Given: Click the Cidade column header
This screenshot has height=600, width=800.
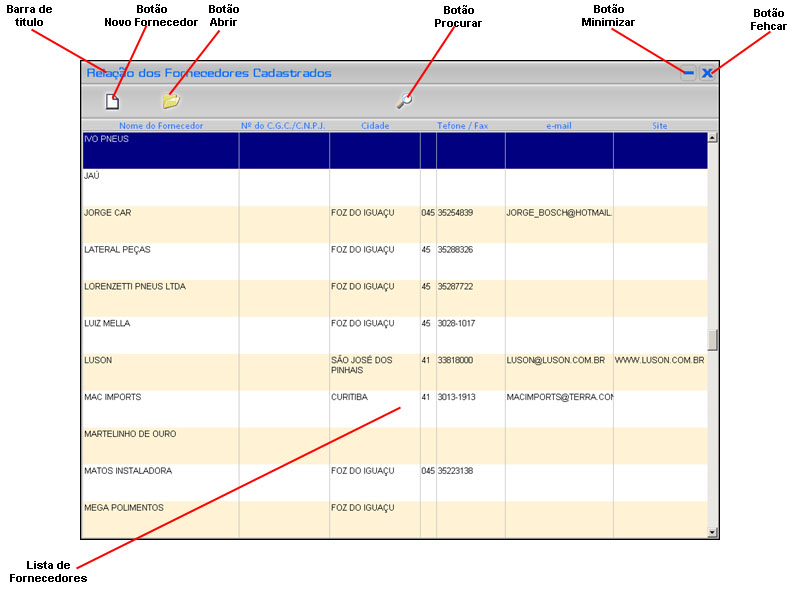Looking at the screenshot, I should [x=375, y=126].
